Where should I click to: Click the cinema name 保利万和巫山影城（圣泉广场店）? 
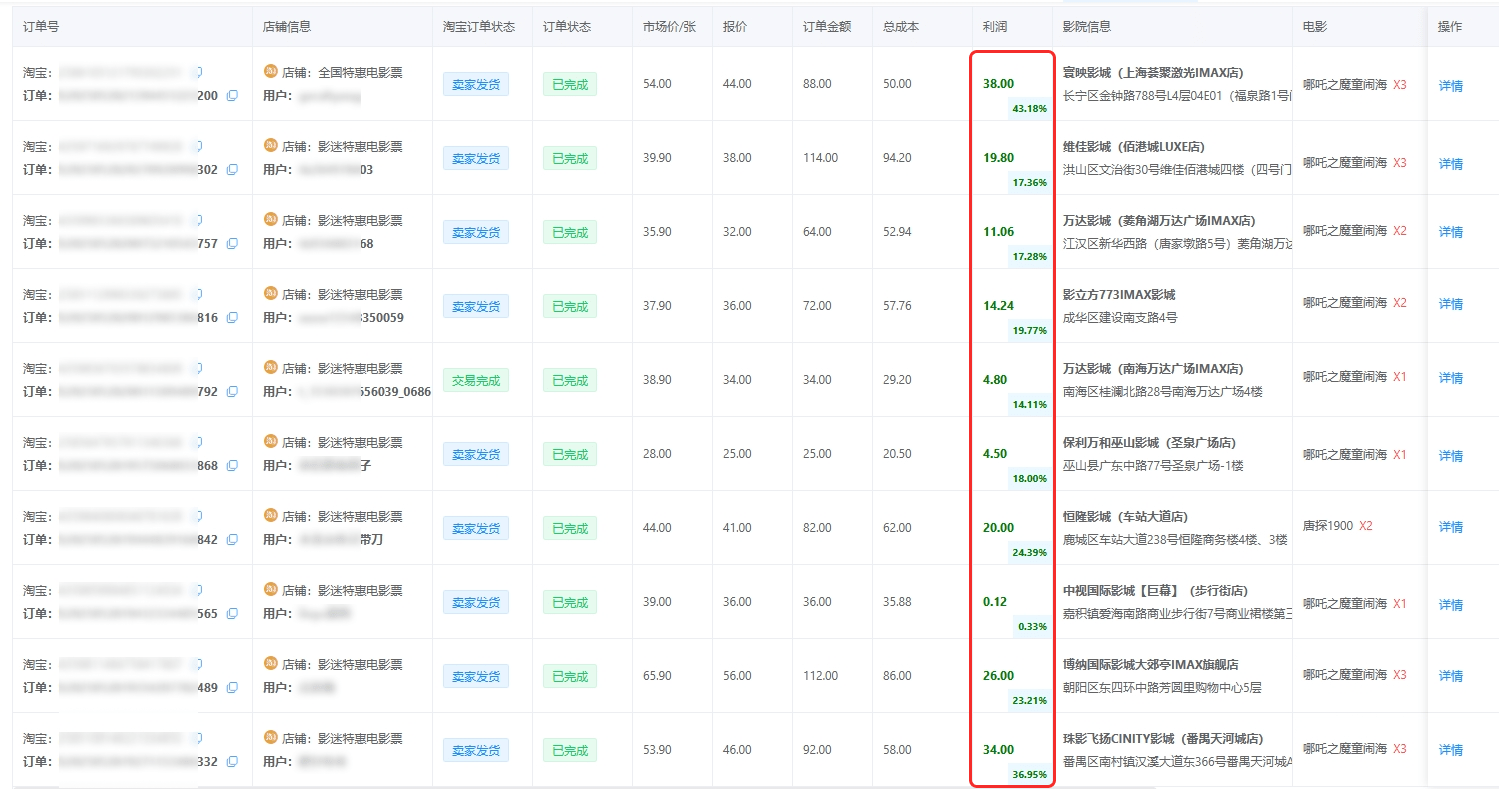tap(1149, 442)
